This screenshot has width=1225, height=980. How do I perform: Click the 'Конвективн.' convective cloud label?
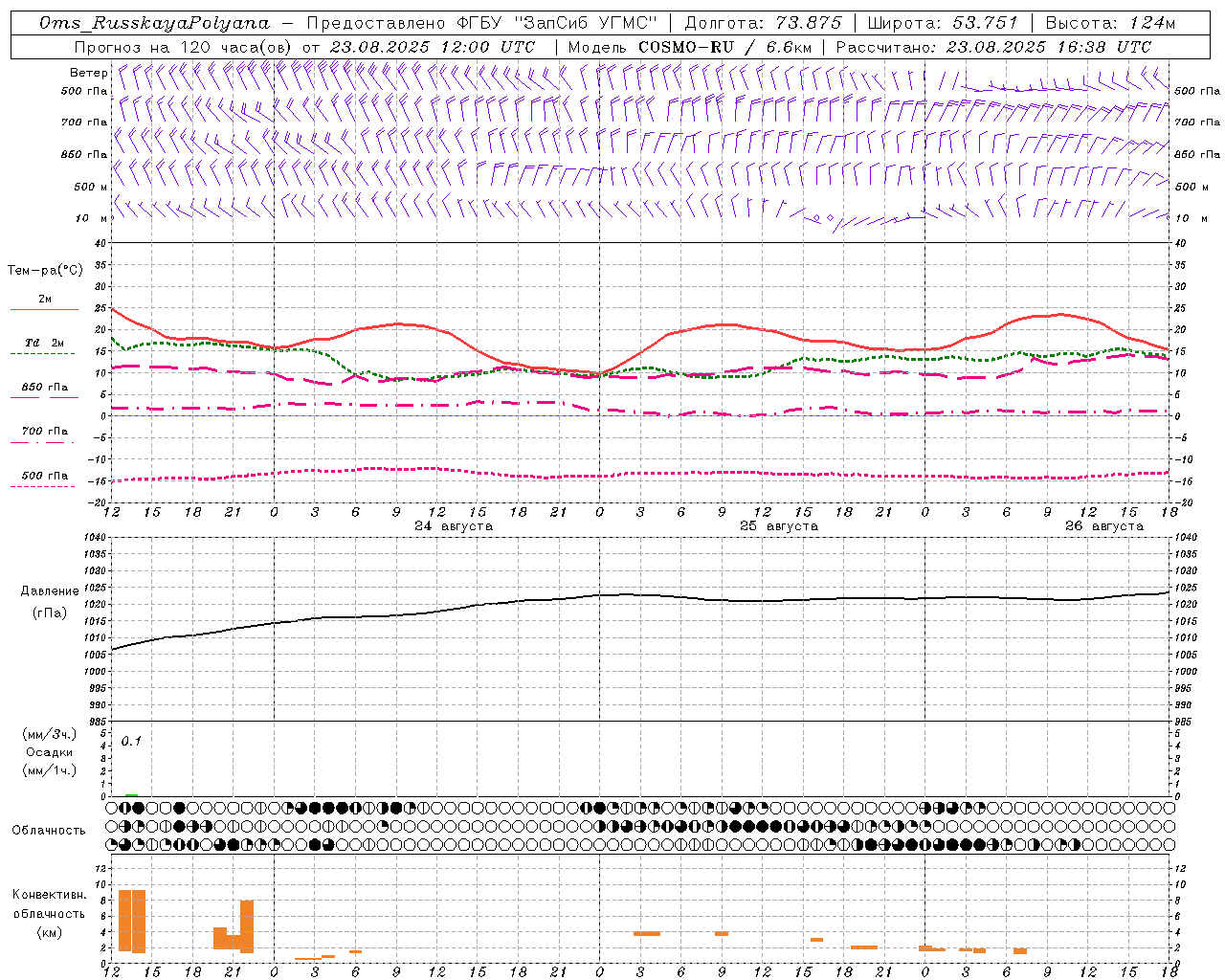click(x=50, y=895)
